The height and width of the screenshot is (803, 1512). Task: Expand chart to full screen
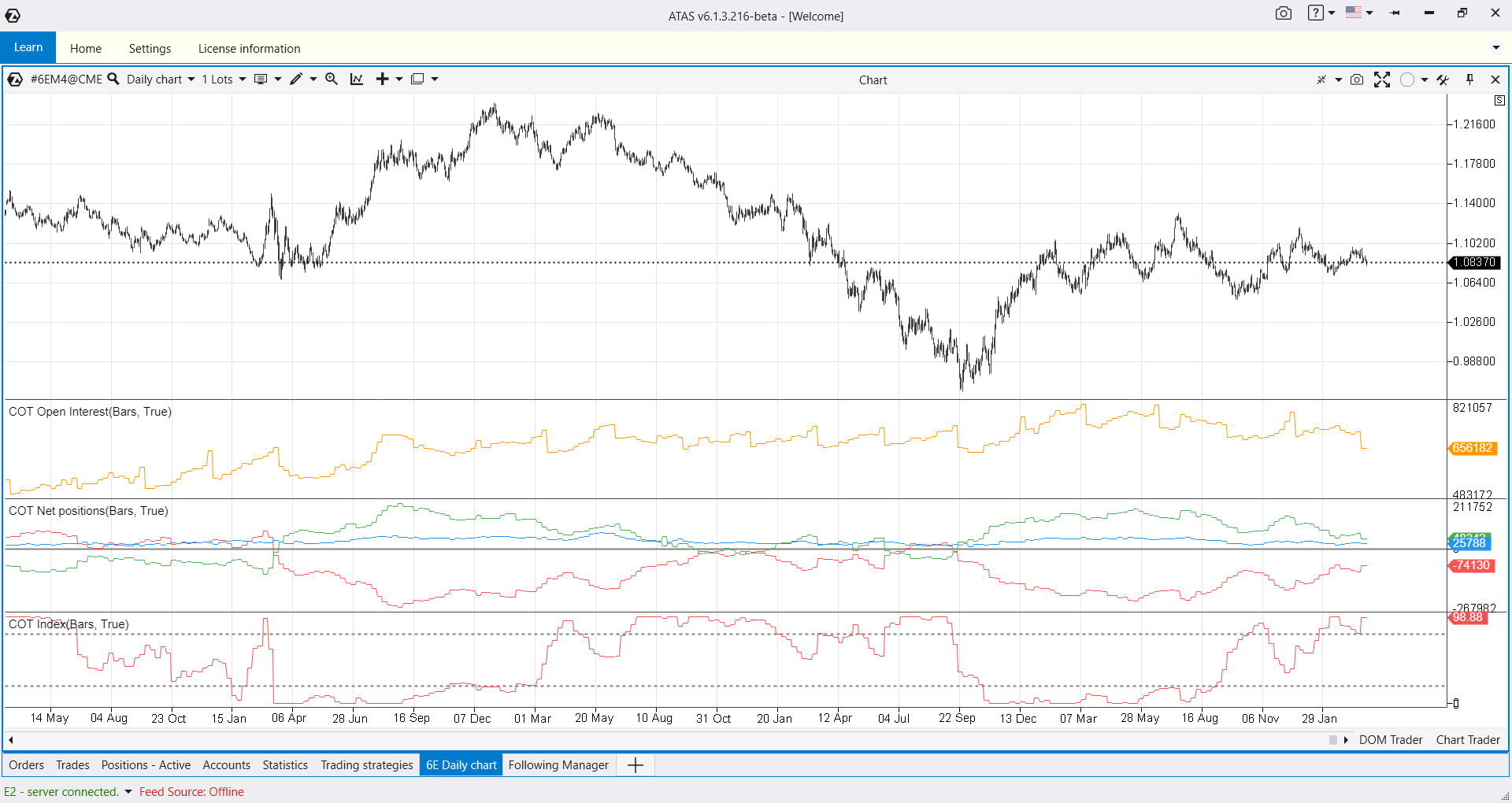pyautogui.click(x=1381, y=80)
